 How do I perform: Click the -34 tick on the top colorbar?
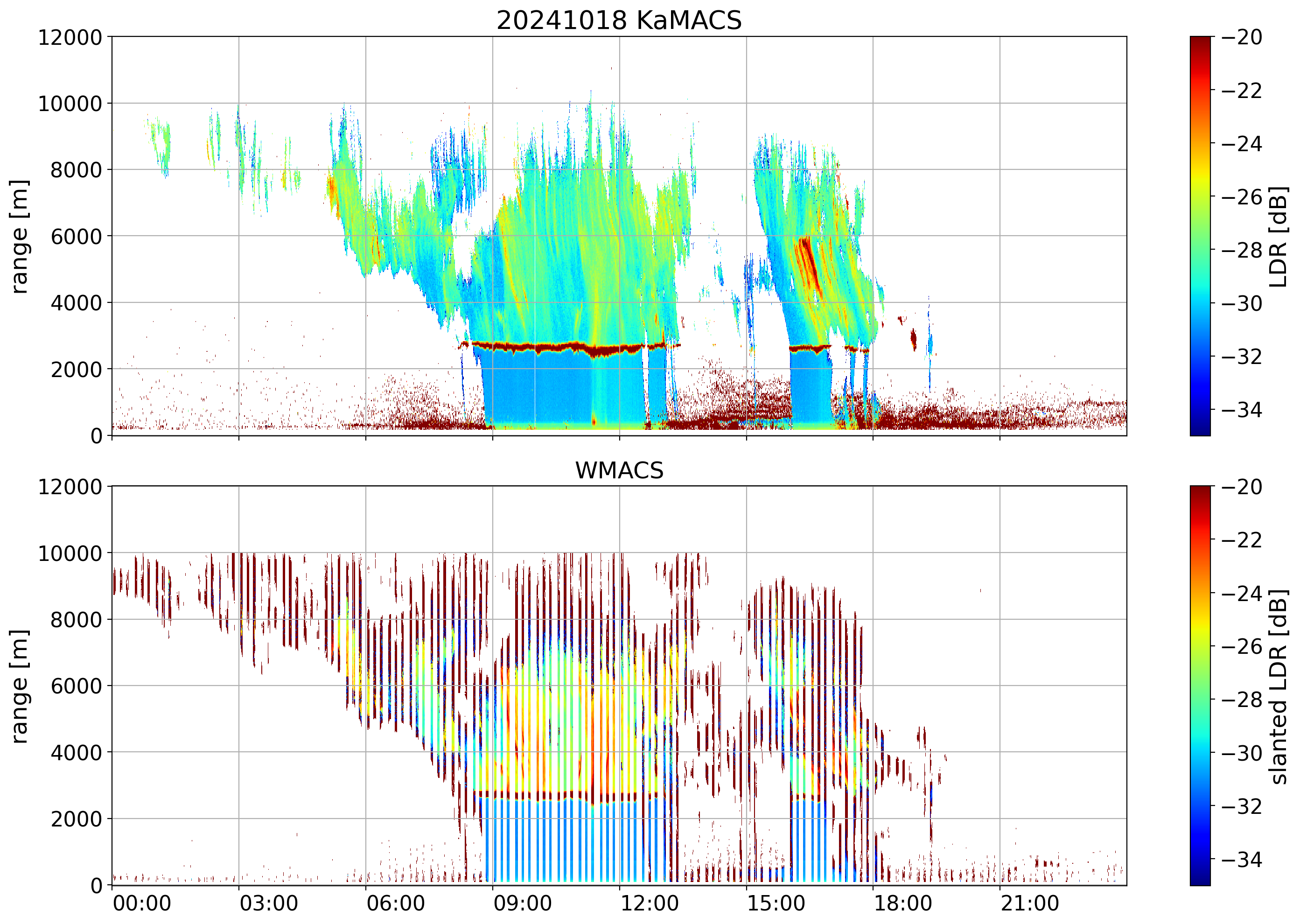pyautogui.click(x=1241, y=410)
